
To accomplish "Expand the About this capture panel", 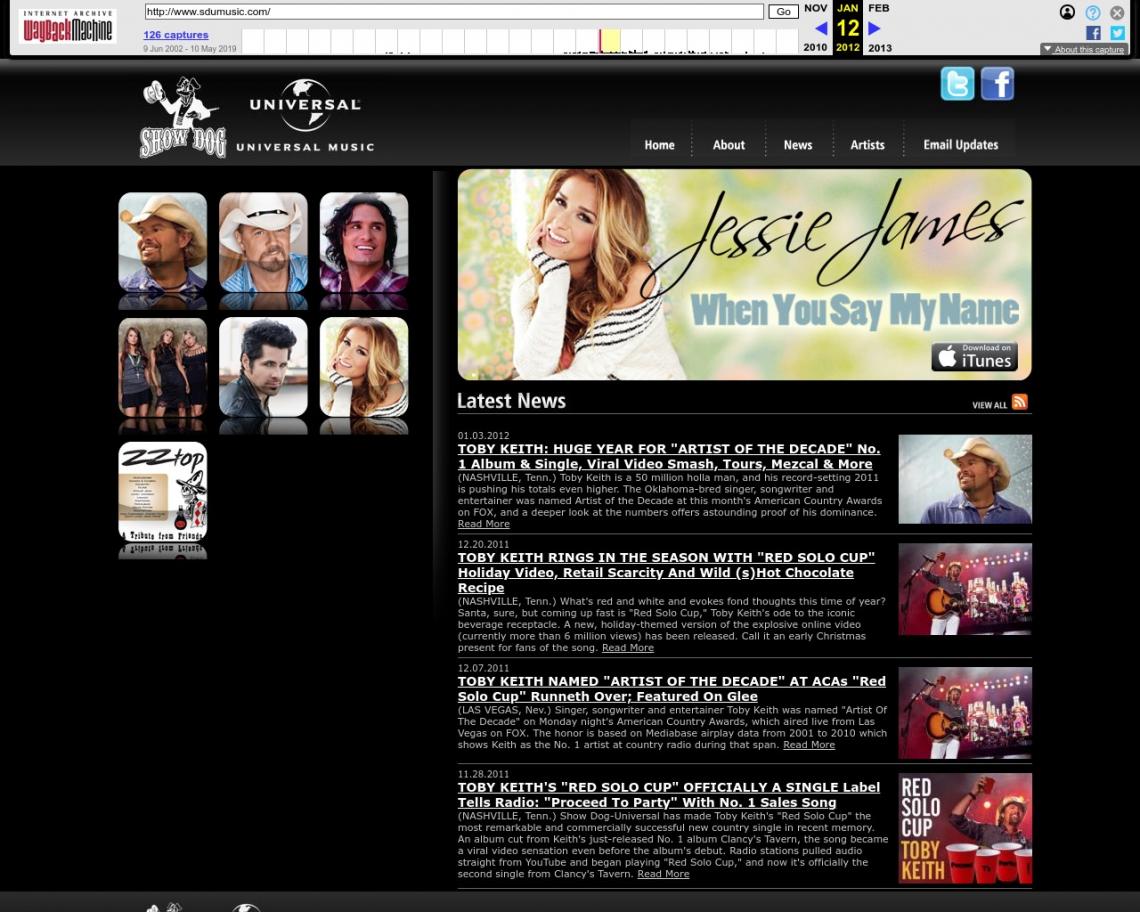I will tap(1084, 49).
